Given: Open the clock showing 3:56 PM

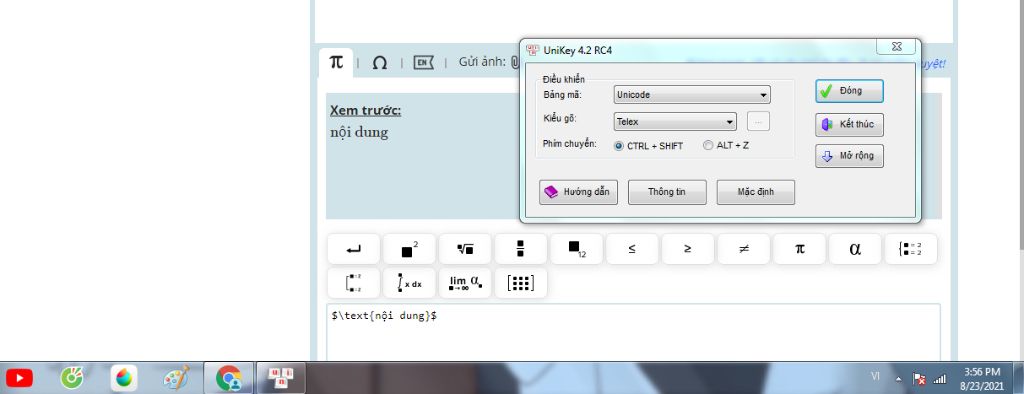Looking at the screenshot, I should (x=982, y=378).
